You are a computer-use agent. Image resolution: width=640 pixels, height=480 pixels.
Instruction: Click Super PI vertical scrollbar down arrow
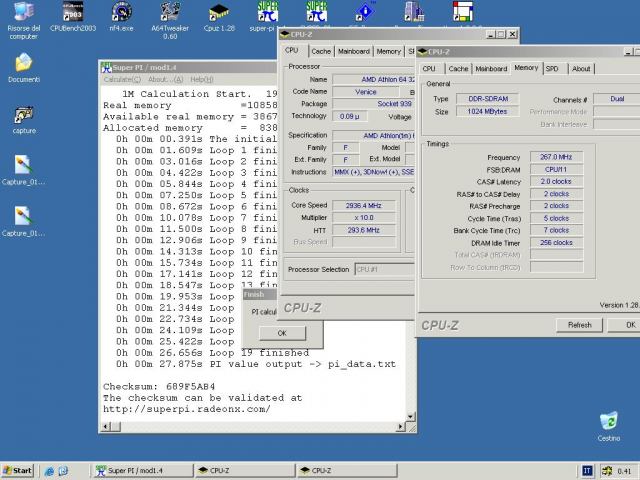pyautogui.click(x=411, y=417)
